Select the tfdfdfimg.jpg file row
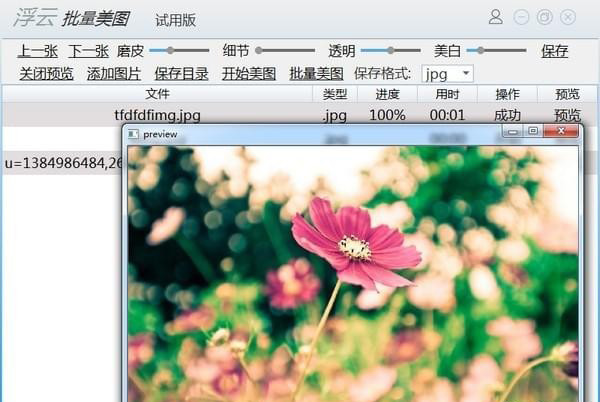 coord(299,114)
